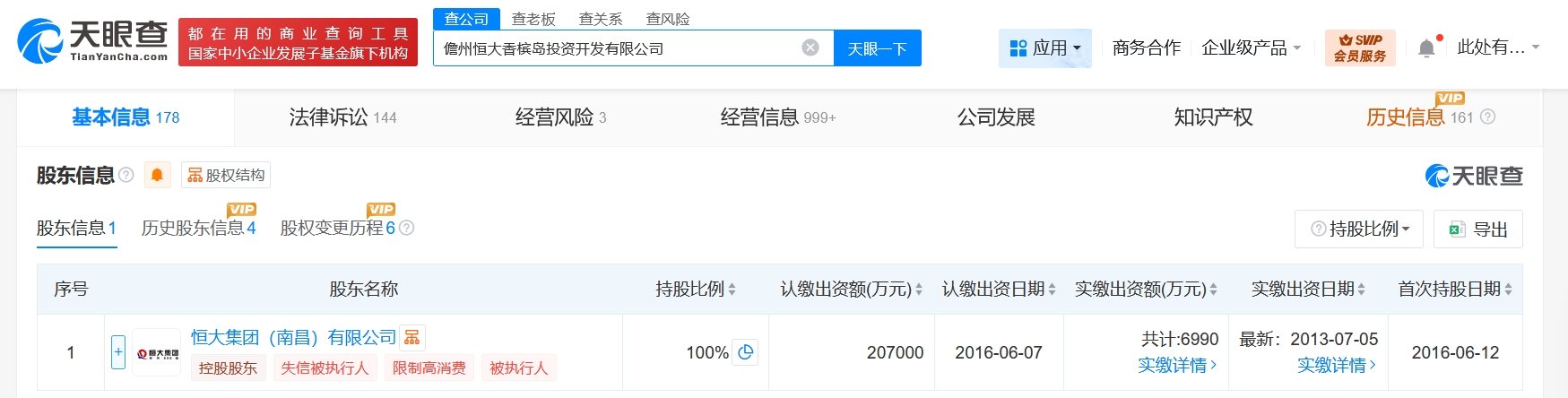Open the notification bell in header
The image size is (1568, 398).
click(x=1426, y=48)
